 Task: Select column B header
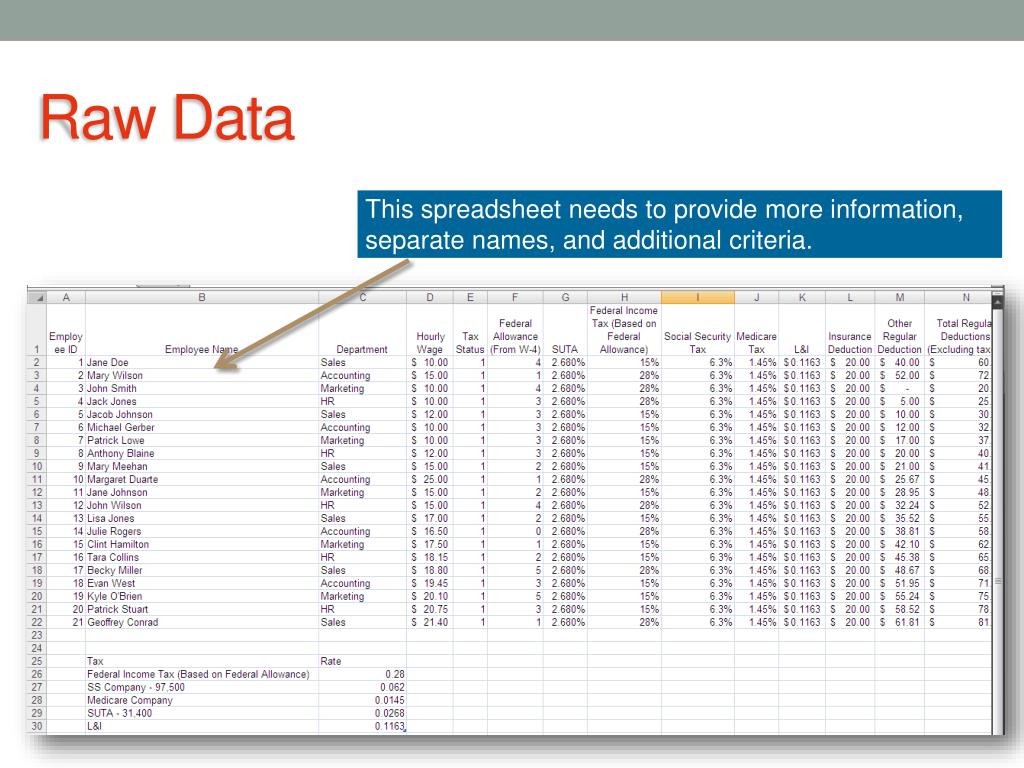[x=202, y=298]
